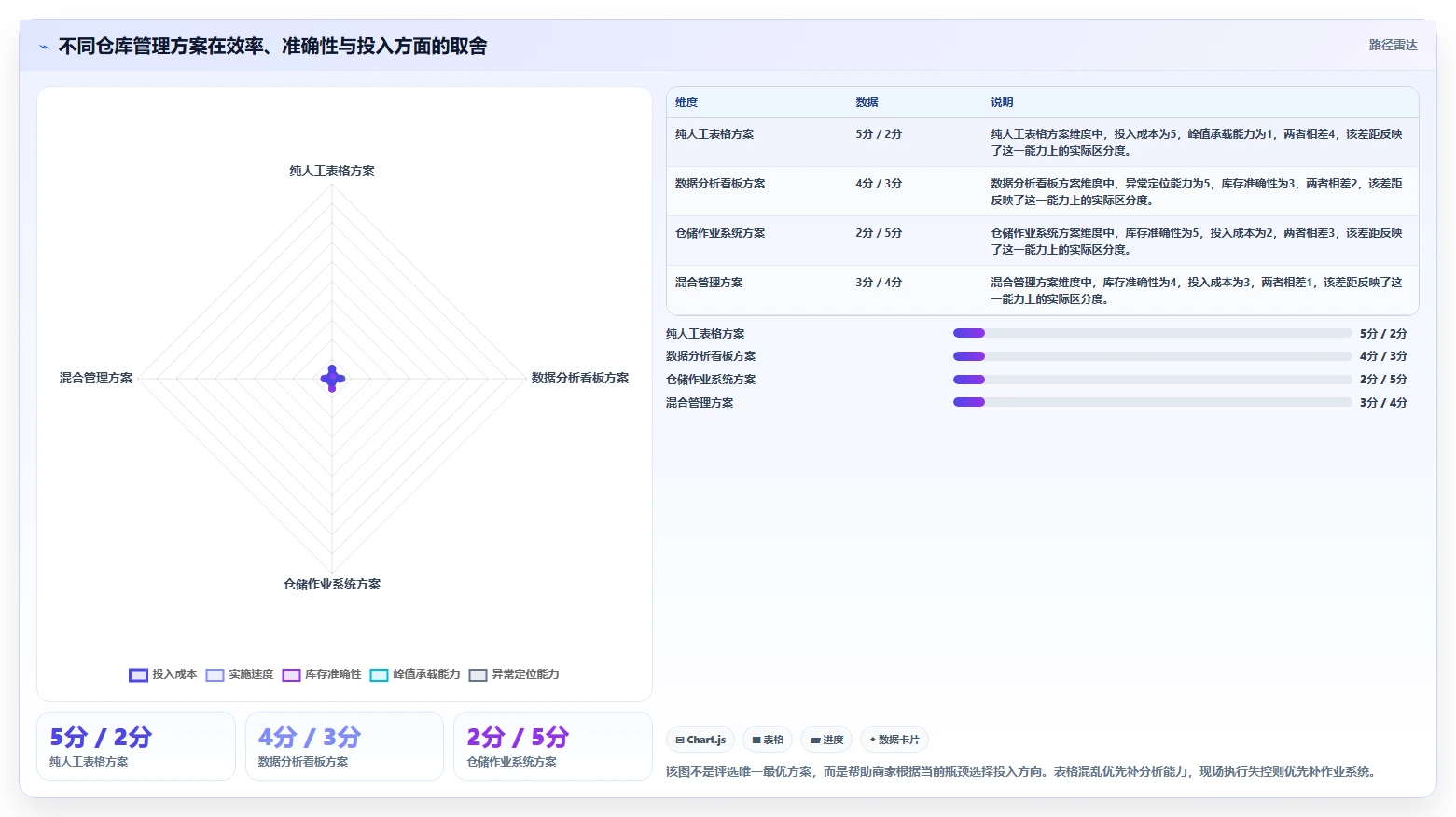This screenshot has height=817, width=1456.
Task: Click the 仓储作业系统方案 radar axis label
Action: tap(332, 584)
